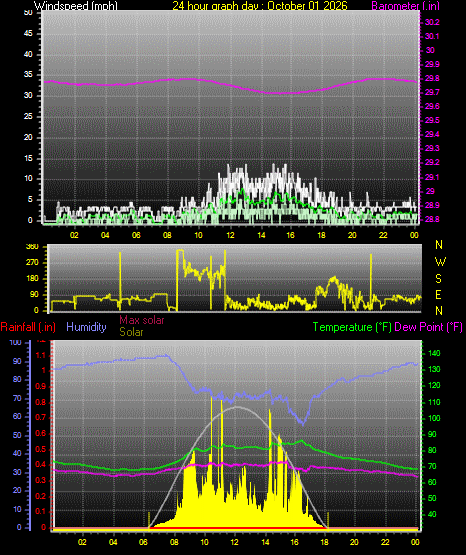The height and width of the screenshot is (555, 466).
Task: Click the 100 humidity scale value
Action: (16, 342)
